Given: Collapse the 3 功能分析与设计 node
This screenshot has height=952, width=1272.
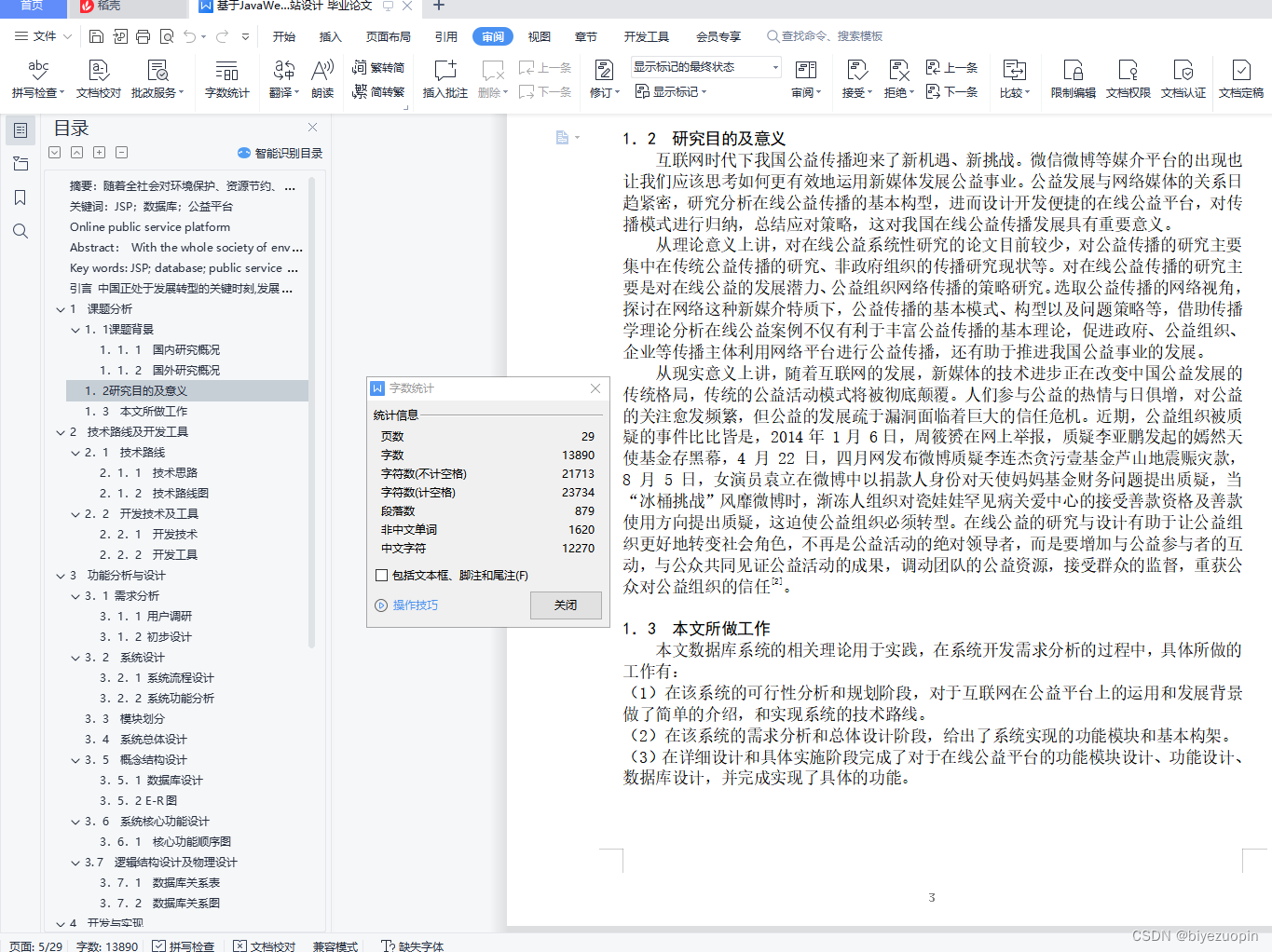Looking at the screenshot, I should coord(61,576).
